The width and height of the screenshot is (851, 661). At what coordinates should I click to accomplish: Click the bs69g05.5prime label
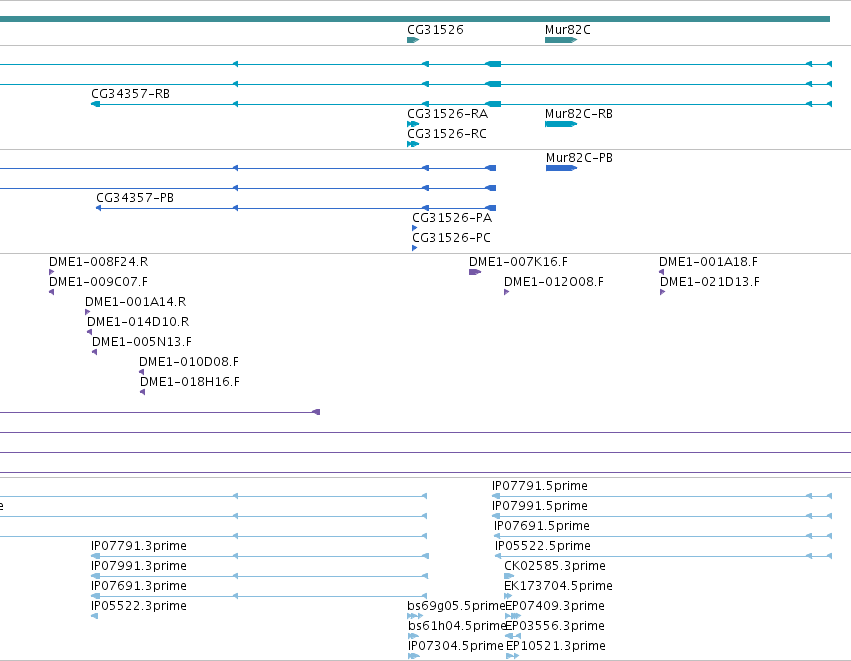tap(456, 607)
